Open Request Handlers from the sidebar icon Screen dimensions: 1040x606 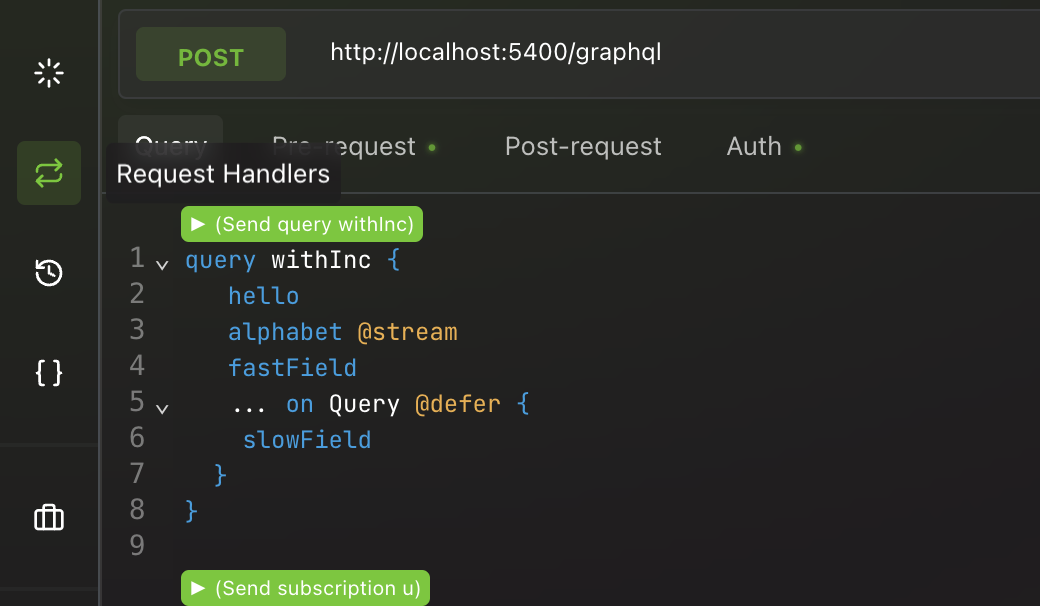[48, 173]
